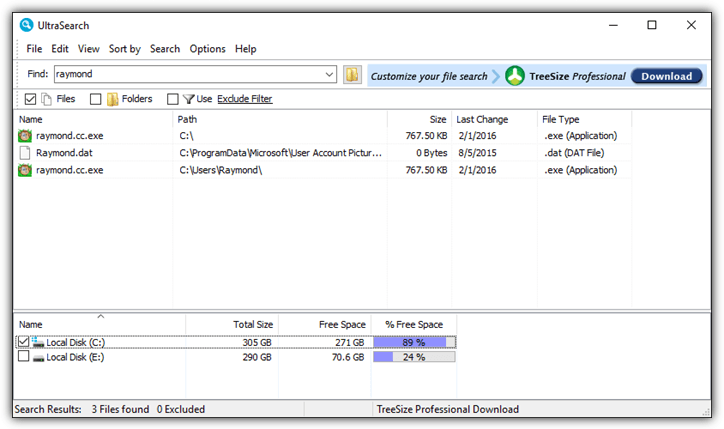Click the TreeSize Professional banner text
Viewport: 724px width, 429px height.
pos(577,76)
